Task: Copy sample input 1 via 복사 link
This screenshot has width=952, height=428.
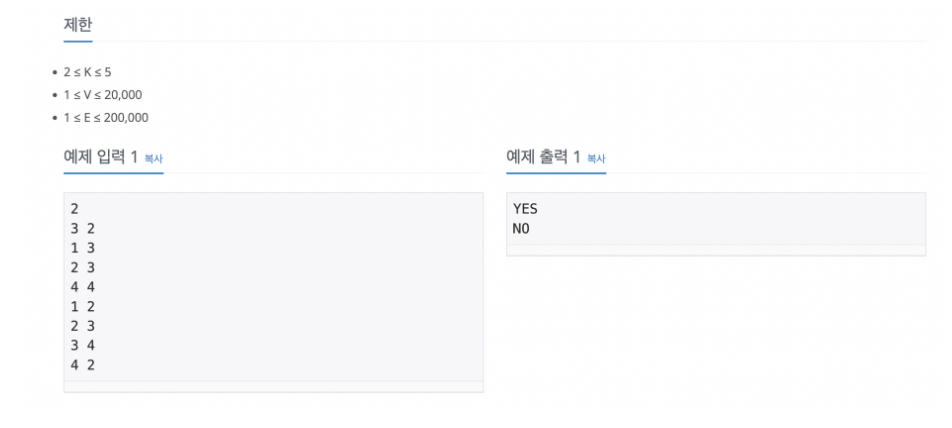Action: 154,159
